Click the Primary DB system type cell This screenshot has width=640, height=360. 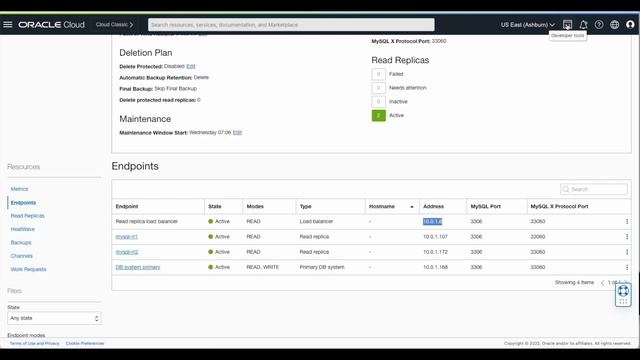(x=322, y=267)
